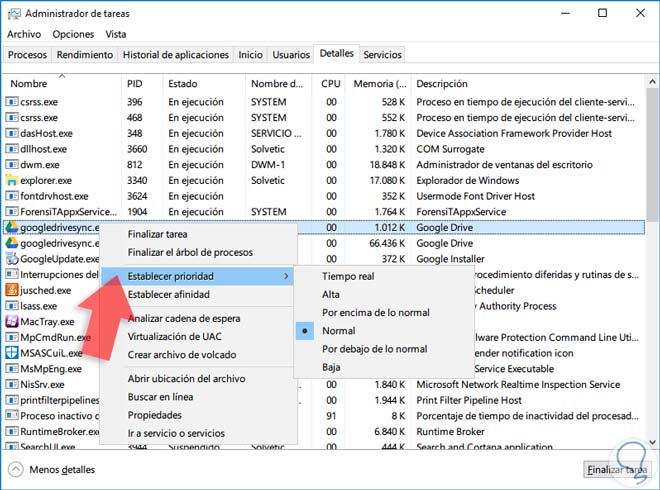Expand the Establecer prioridad submenu arrow
Viewport: 660px width, 490px height.
tap(286, 276)
